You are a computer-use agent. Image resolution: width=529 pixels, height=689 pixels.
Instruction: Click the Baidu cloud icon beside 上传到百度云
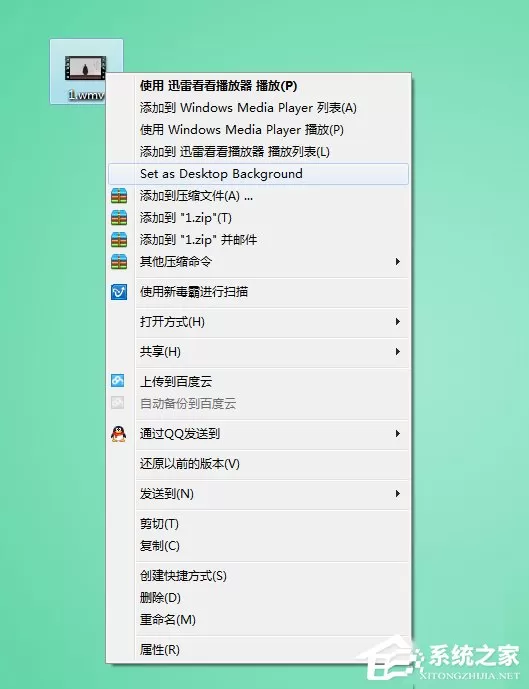click(x=118, y=381)
